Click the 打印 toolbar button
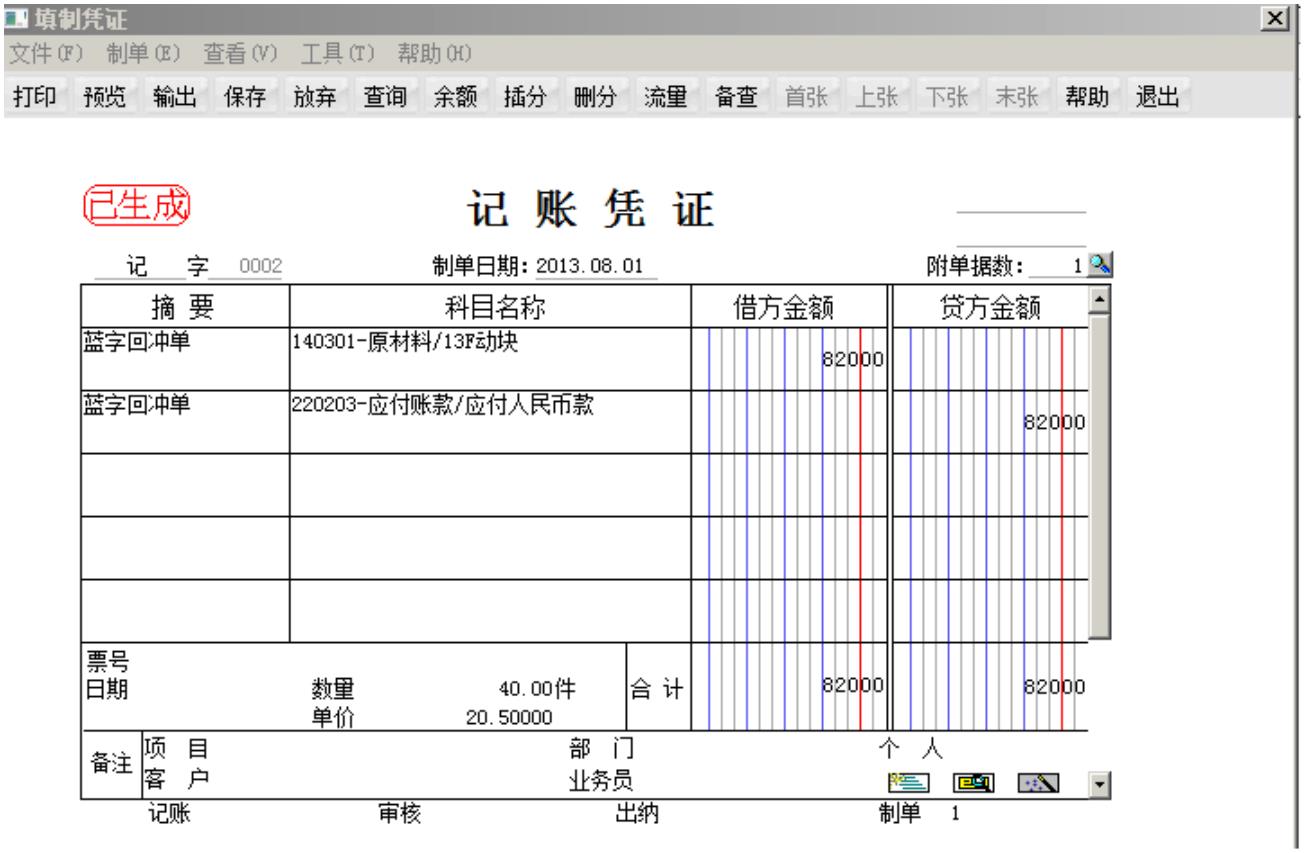Screen dimensions: 1304x853 click(x=33, y=98)
